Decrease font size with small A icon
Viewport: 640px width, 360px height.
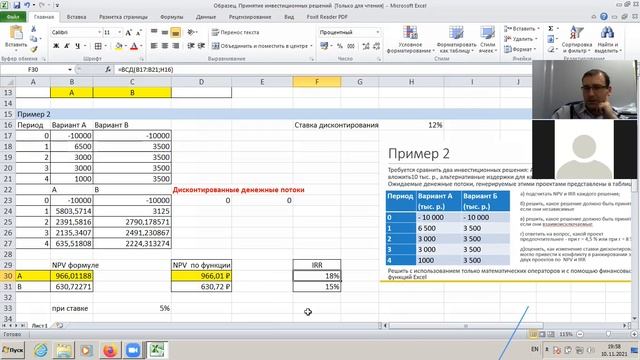pyautogui.click(x=139, y=32)
